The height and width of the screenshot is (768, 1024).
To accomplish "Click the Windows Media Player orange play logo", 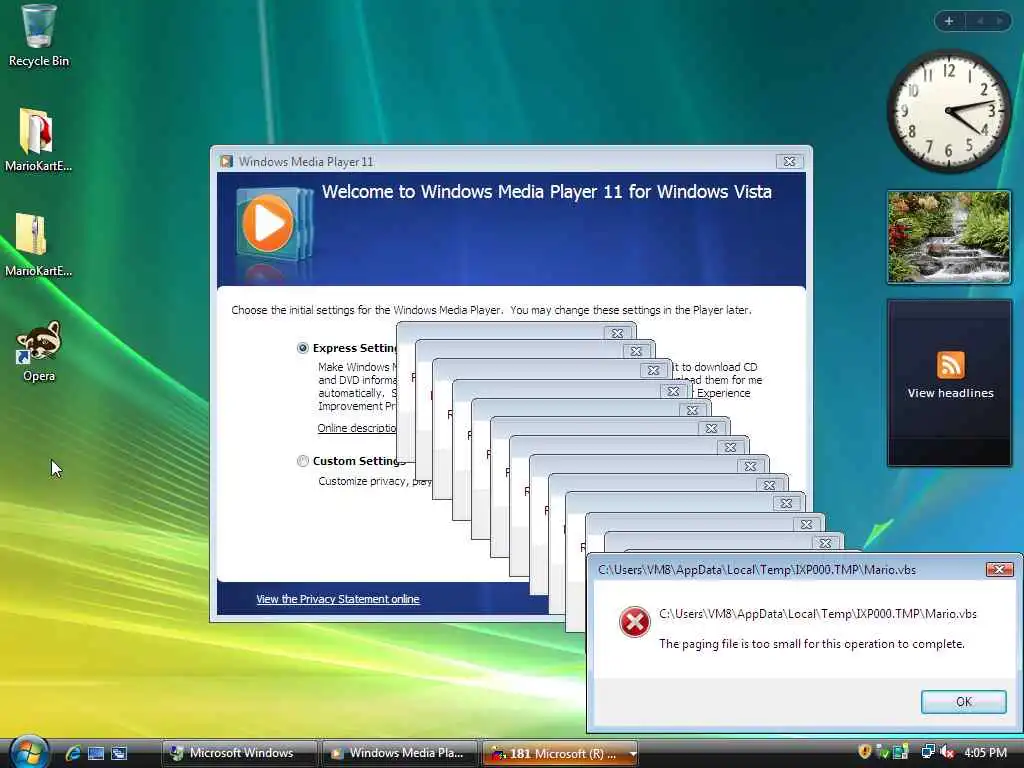I will tap(268, 224).
